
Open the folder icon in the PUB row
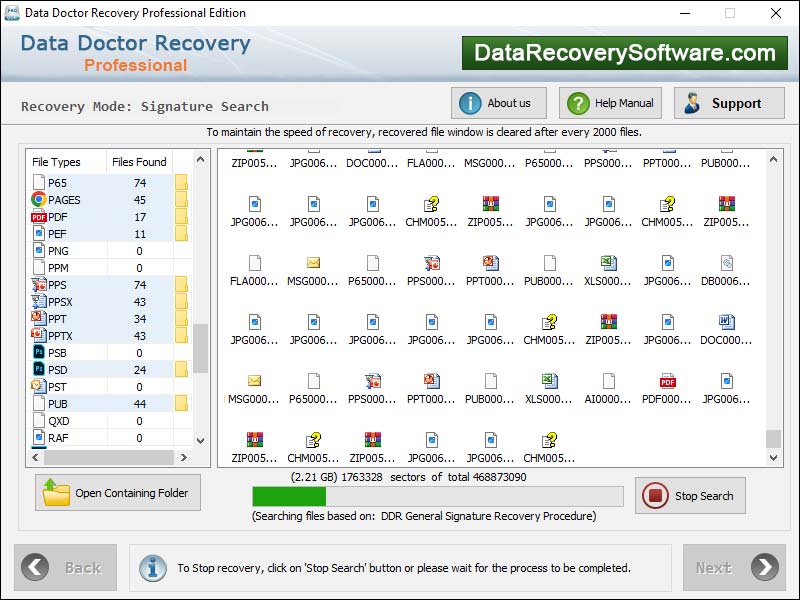point(181,403)
